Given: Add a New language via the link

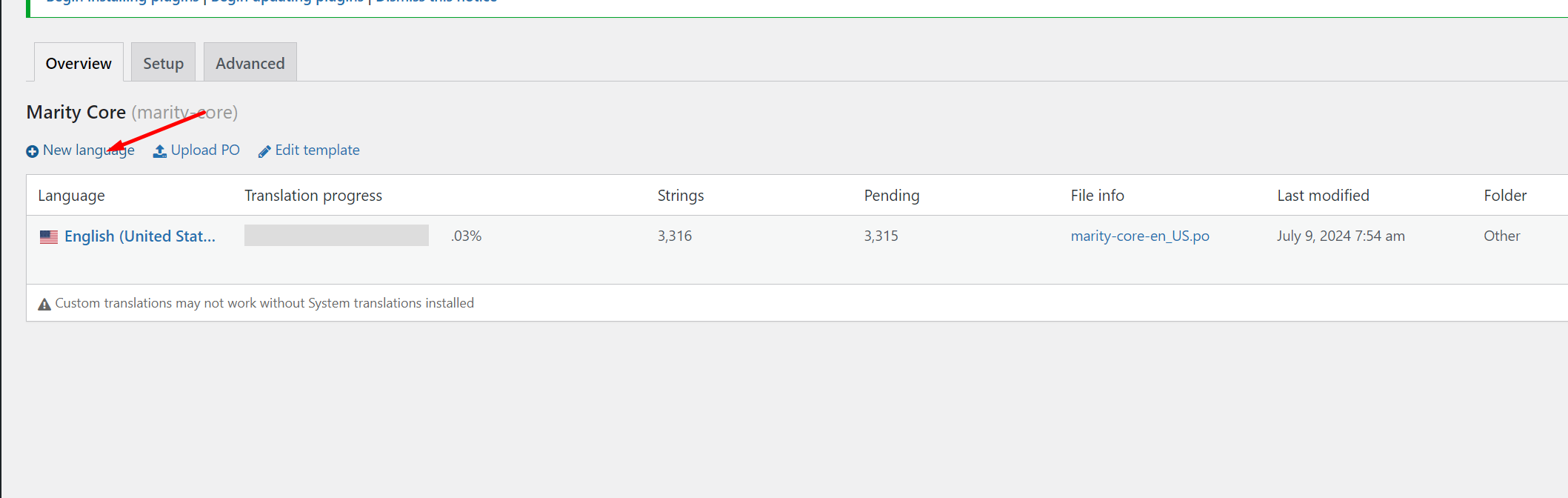Looking at the screenshot, I should click(89, 150).
